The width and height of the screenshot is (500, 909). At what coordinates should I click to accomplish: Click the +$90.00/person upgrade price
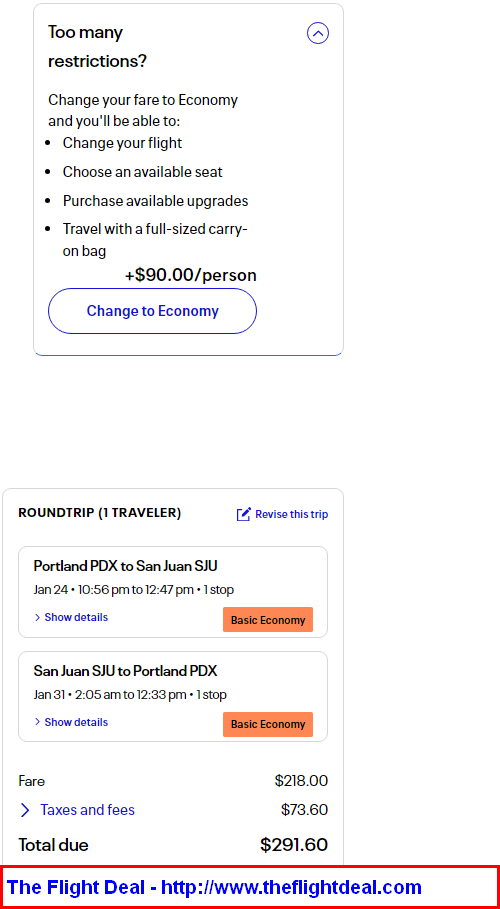[x=191, y=275]
